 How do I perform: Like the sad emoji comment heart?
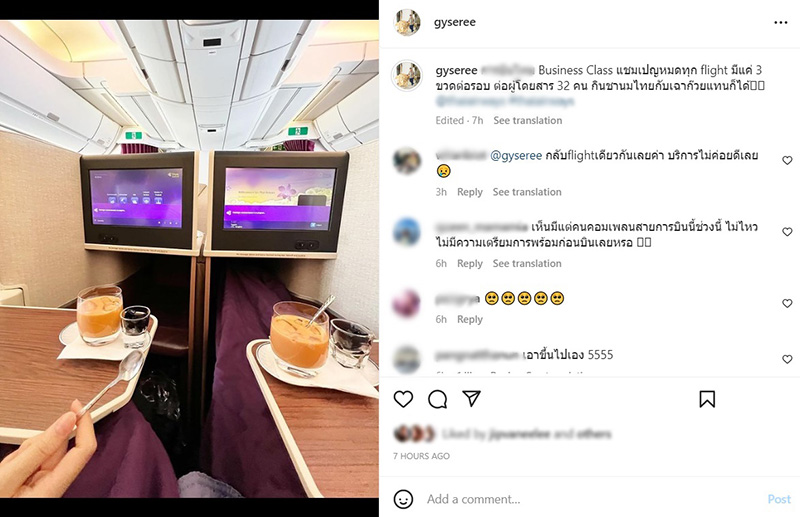[787, 303]
